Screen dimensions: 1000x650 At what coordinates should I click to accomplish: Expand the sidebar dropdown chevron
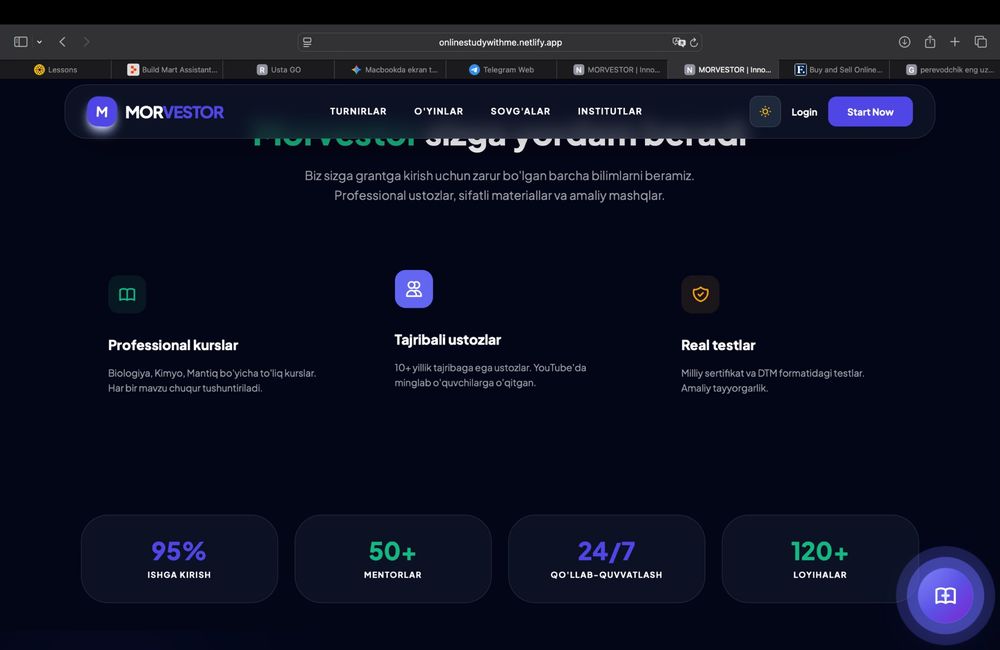pos(40,42)
